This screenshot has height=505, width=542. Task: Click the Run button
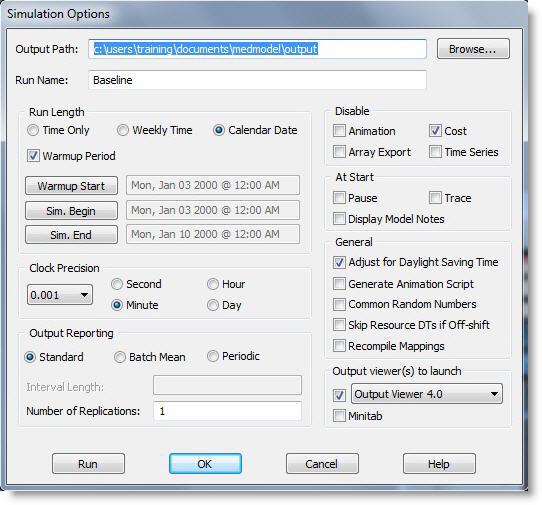coord(88,464)
